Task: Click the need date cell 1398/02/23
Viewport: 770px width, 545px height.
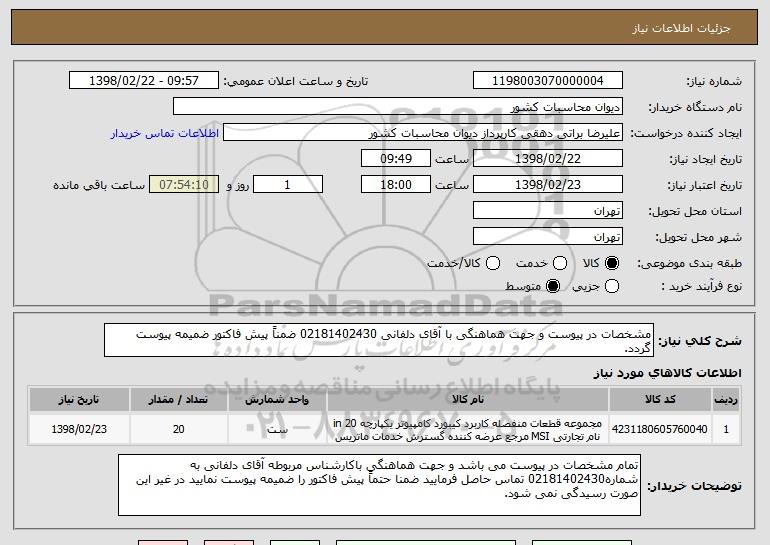Action: click(79, 429)
